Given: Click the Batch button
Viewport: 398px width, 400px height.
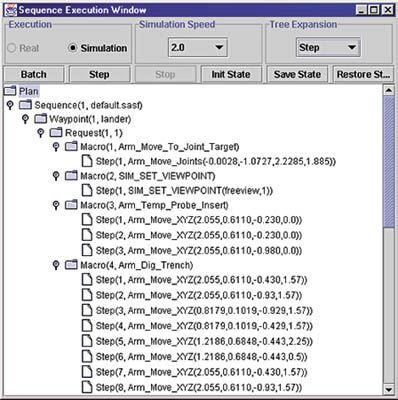Looking at the screenshot, I should click(x=33, y=74).
